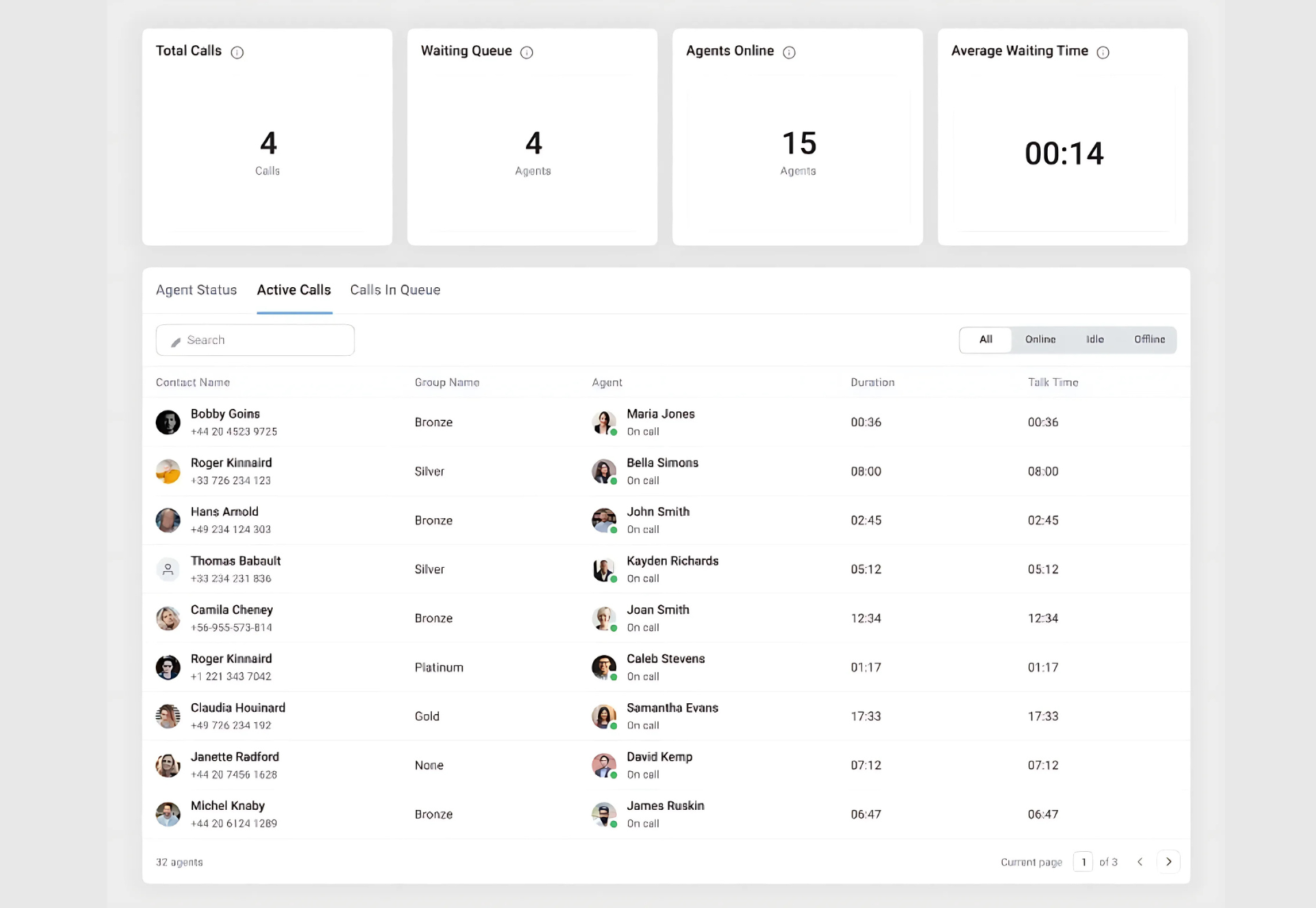This screenshot has width=1316, height=908.
Task: Switch to the Calls In Queue tab
Action: [x=395, y=290]
